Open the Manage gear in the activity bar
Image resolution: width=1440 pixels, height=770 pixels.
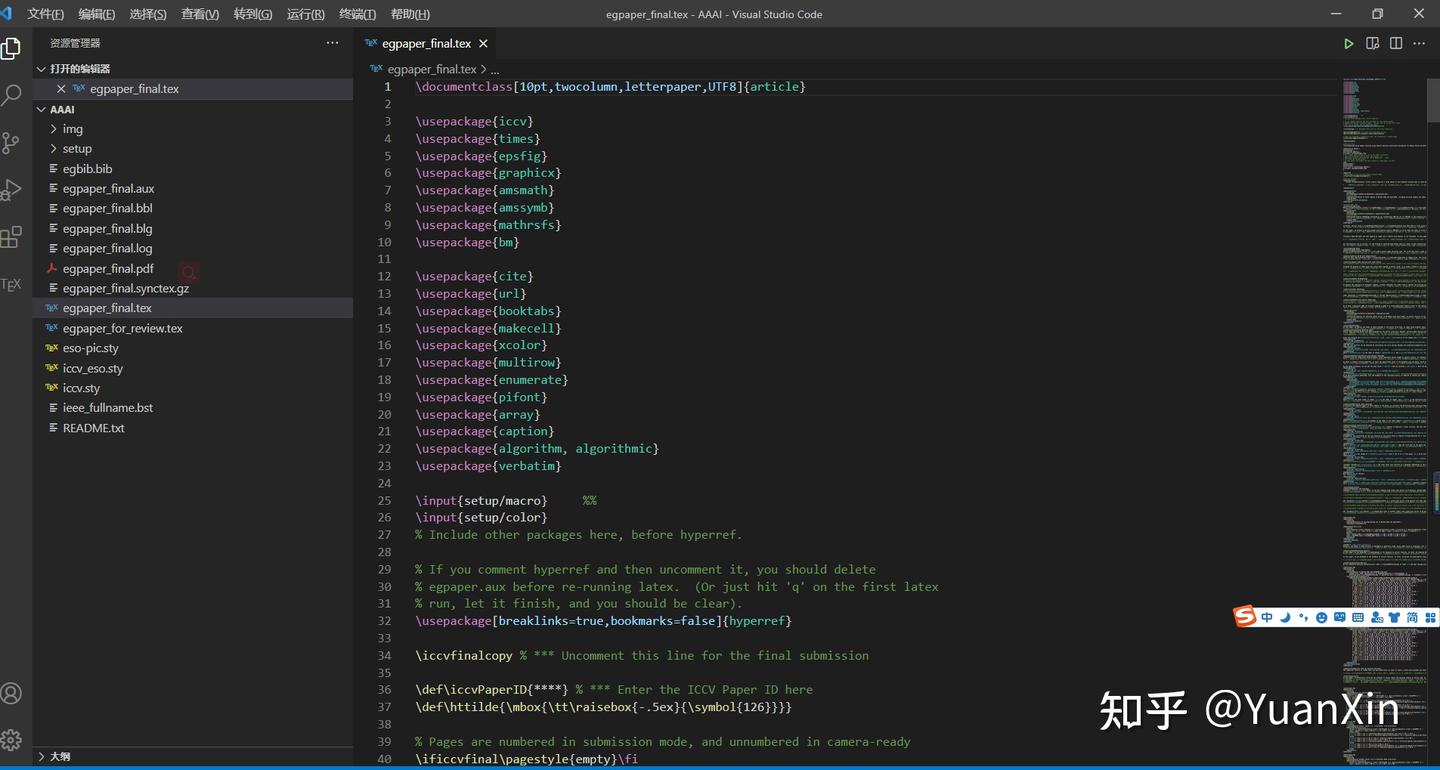point(11,740)
